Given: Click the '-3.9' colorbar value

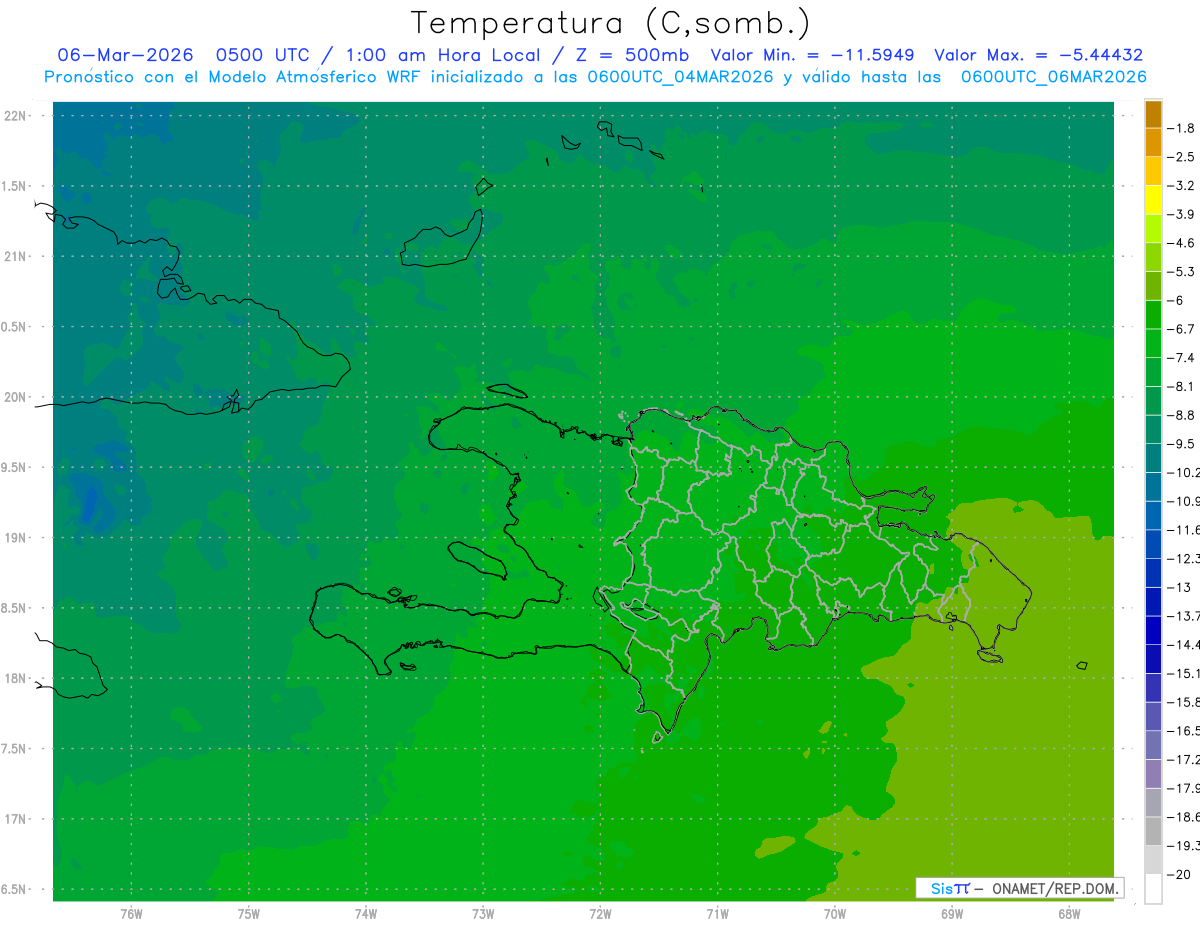Looking at the screenshot, I should [x=1180, y=214].
